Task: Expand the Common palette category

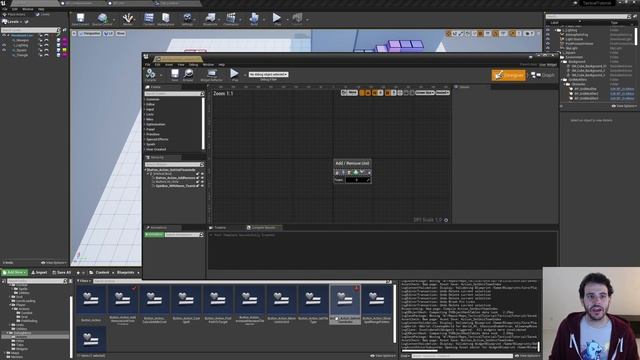Action: point(153,99)
